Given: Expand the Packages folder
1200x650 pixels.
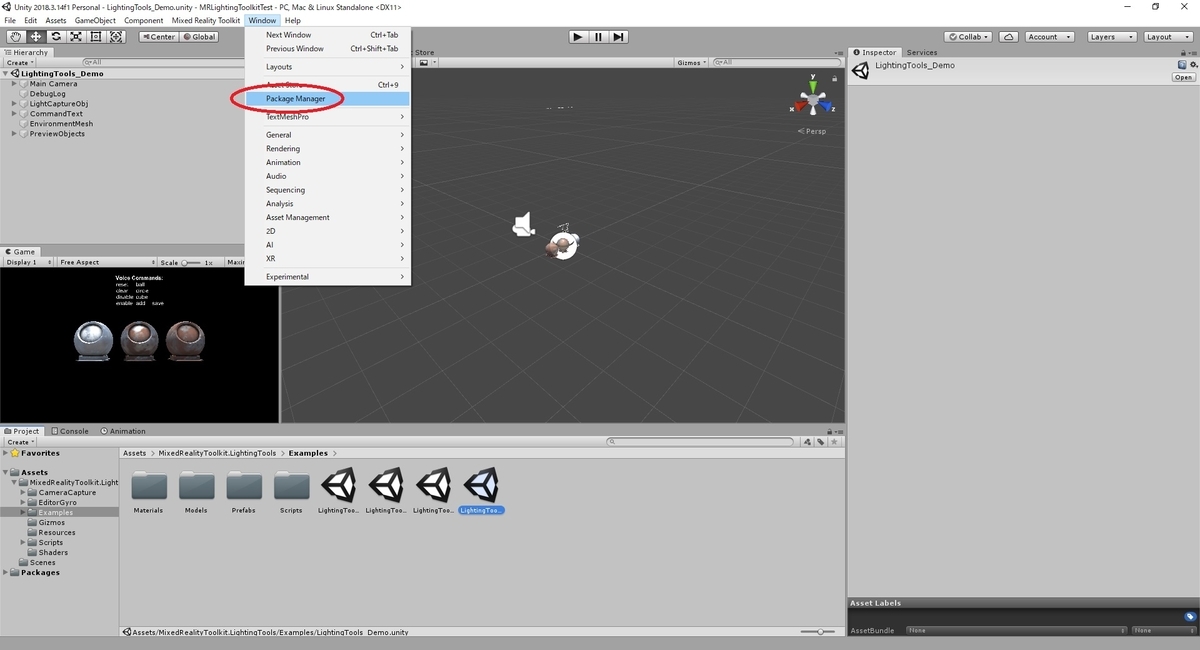Looking at the screenshot, I should tap(6, 573).
